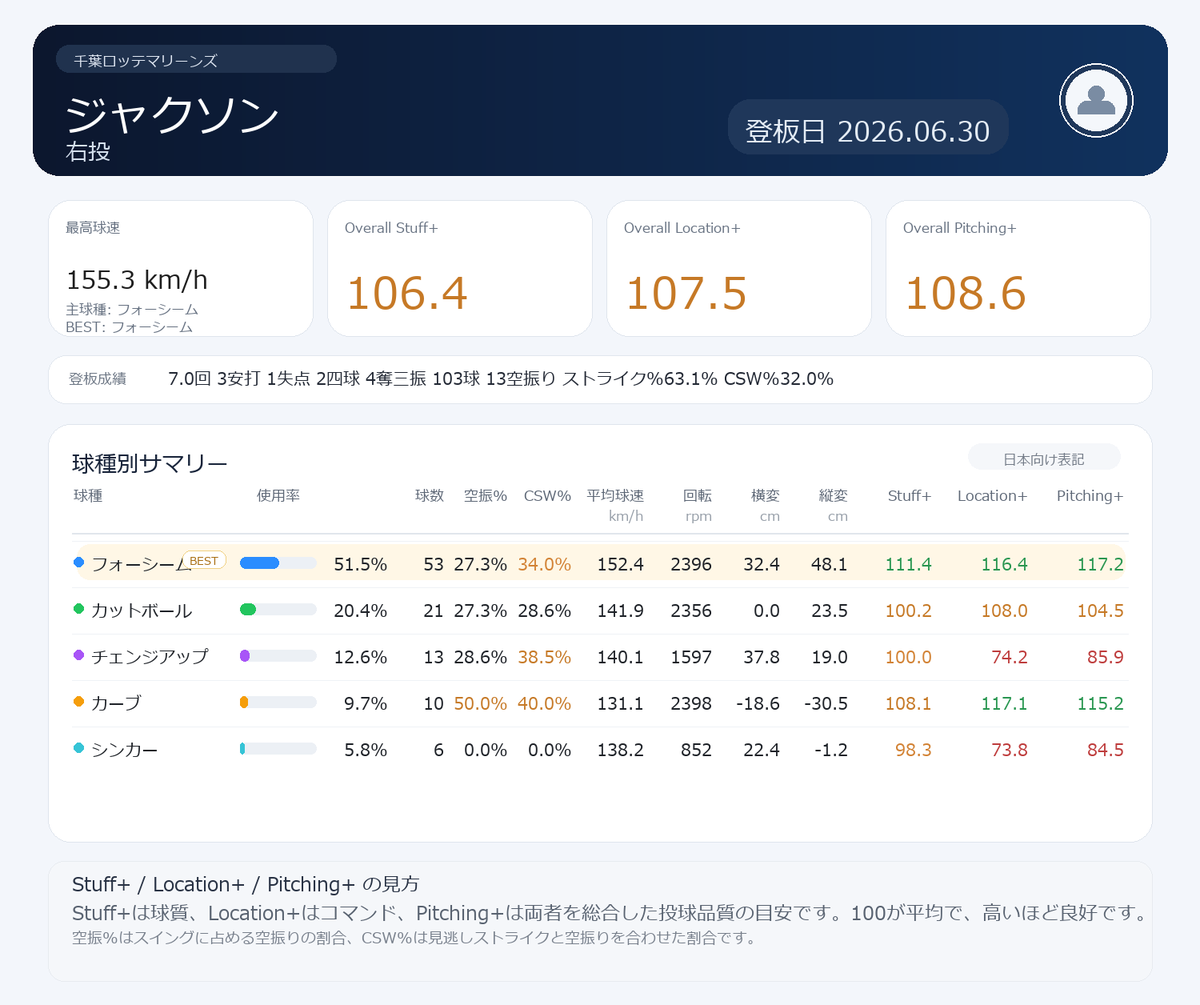1200x1005 pixels.
Task: Click the 使用率 column header
Action: 278,495
